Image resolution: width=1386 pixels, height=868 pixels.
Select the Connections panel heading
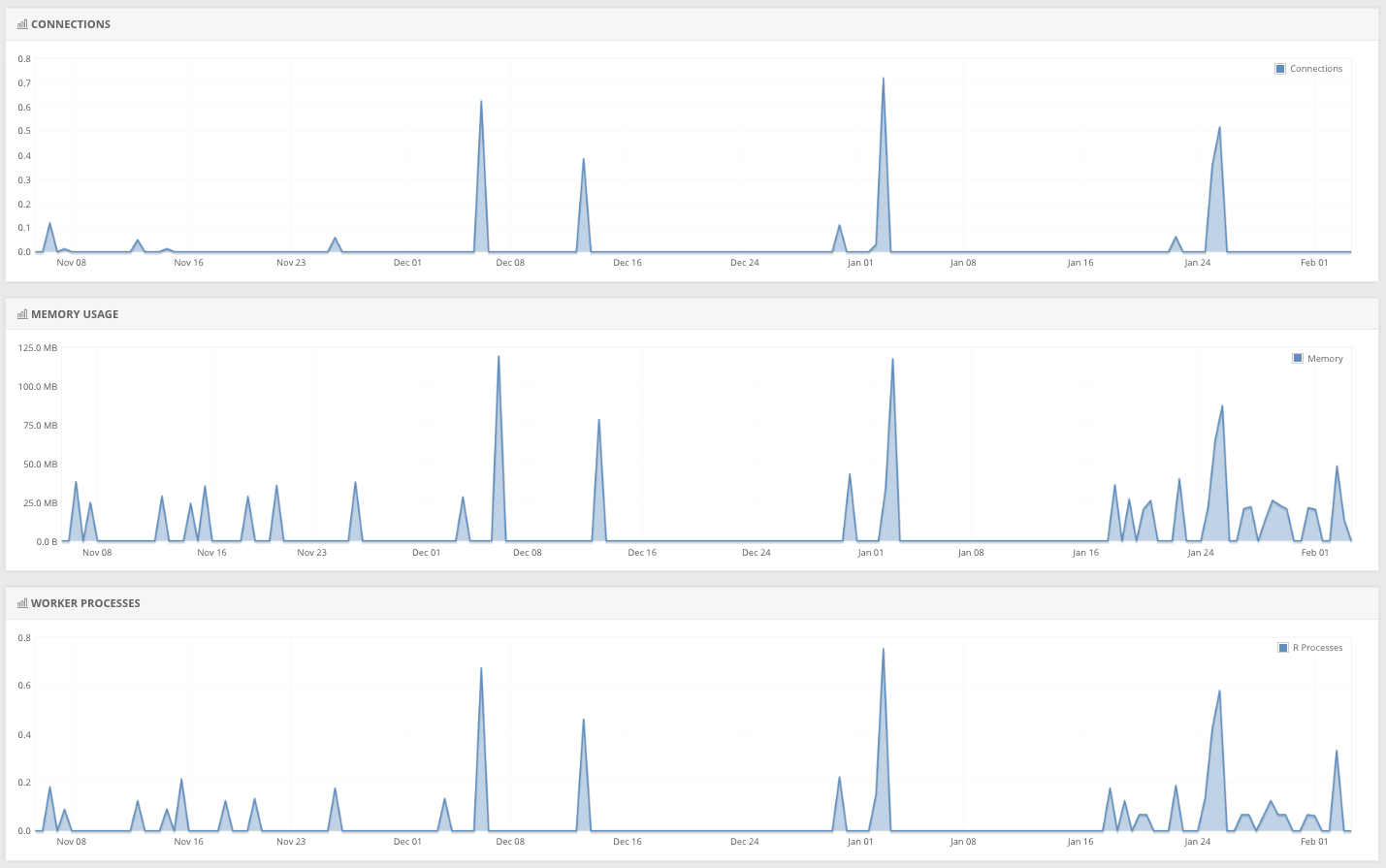point(71,24)
